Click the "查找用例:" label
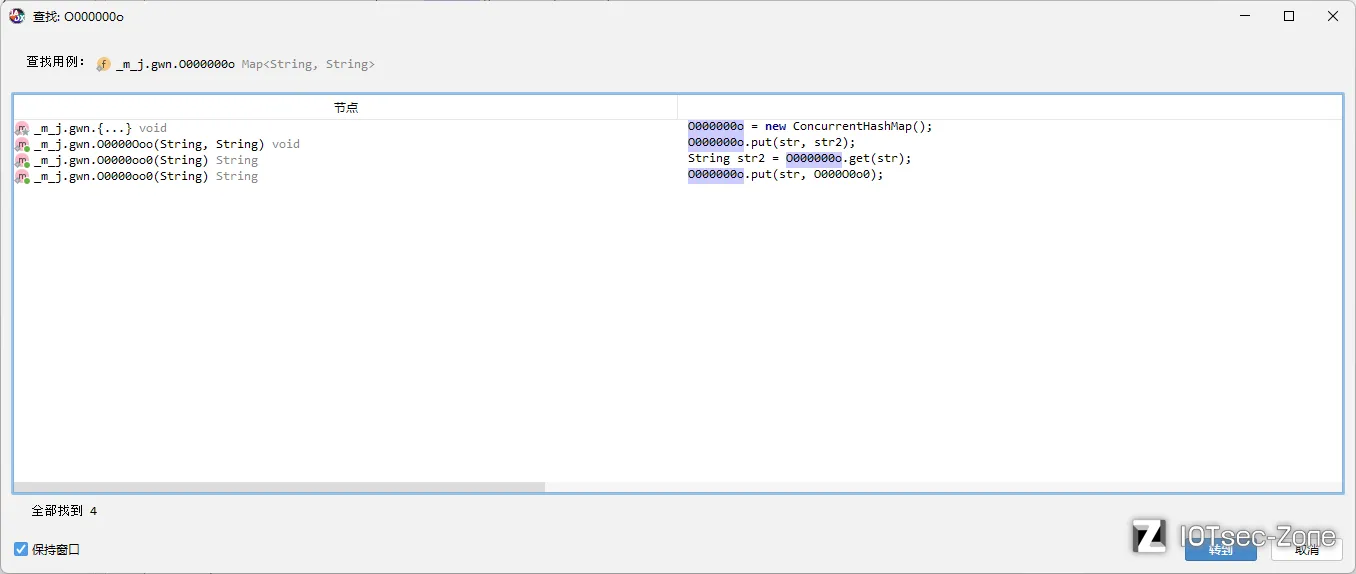The width and height of the screenshot is (1356, 574). tap(56, 62)
